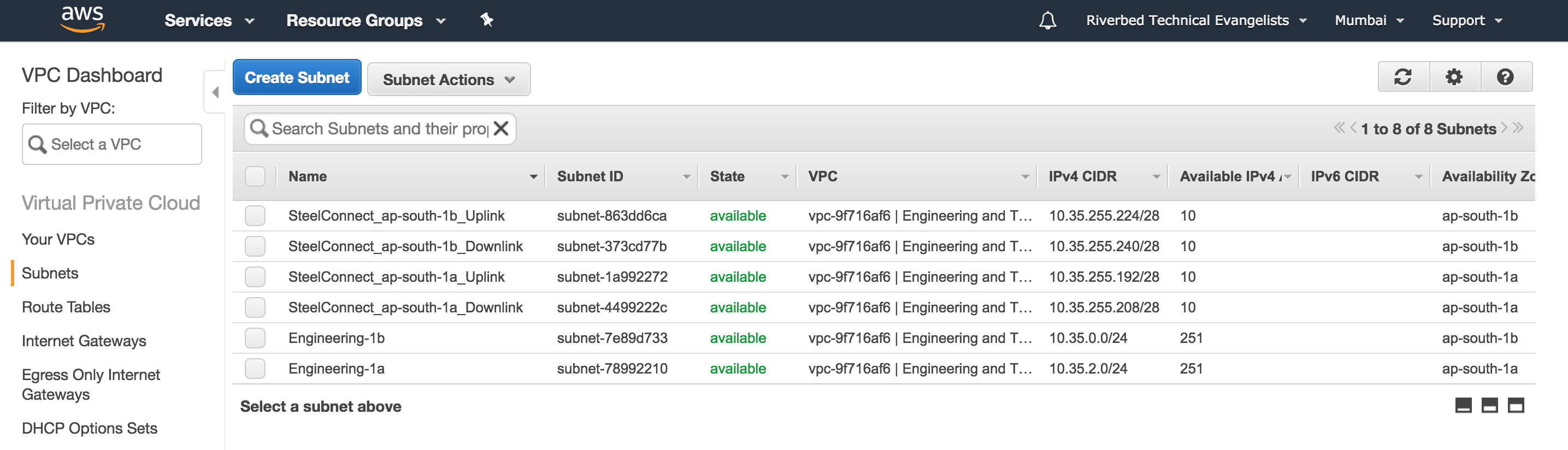Select SteelConnect_ap-south-1a_Downlink row checkbox
The image size is (1568, 450).
[x=255, y=307]
